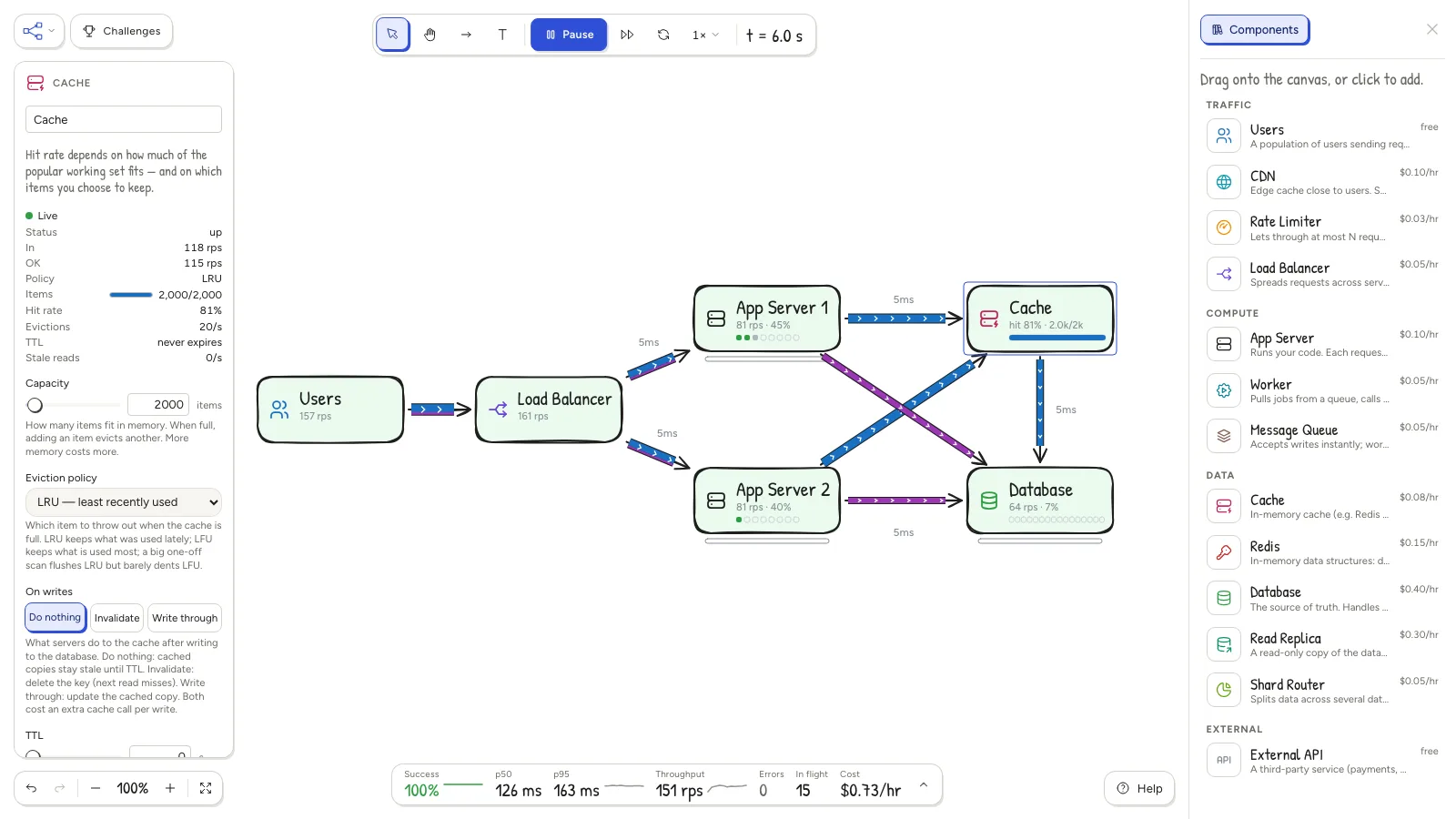The image size is (1456, 819).
Task: Select the App Server 2 node
Action: click(767, 500)
